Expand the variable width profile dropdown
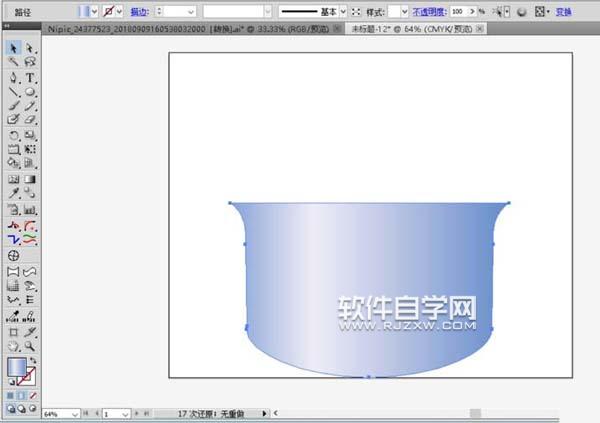 click(x=268, y=12)
